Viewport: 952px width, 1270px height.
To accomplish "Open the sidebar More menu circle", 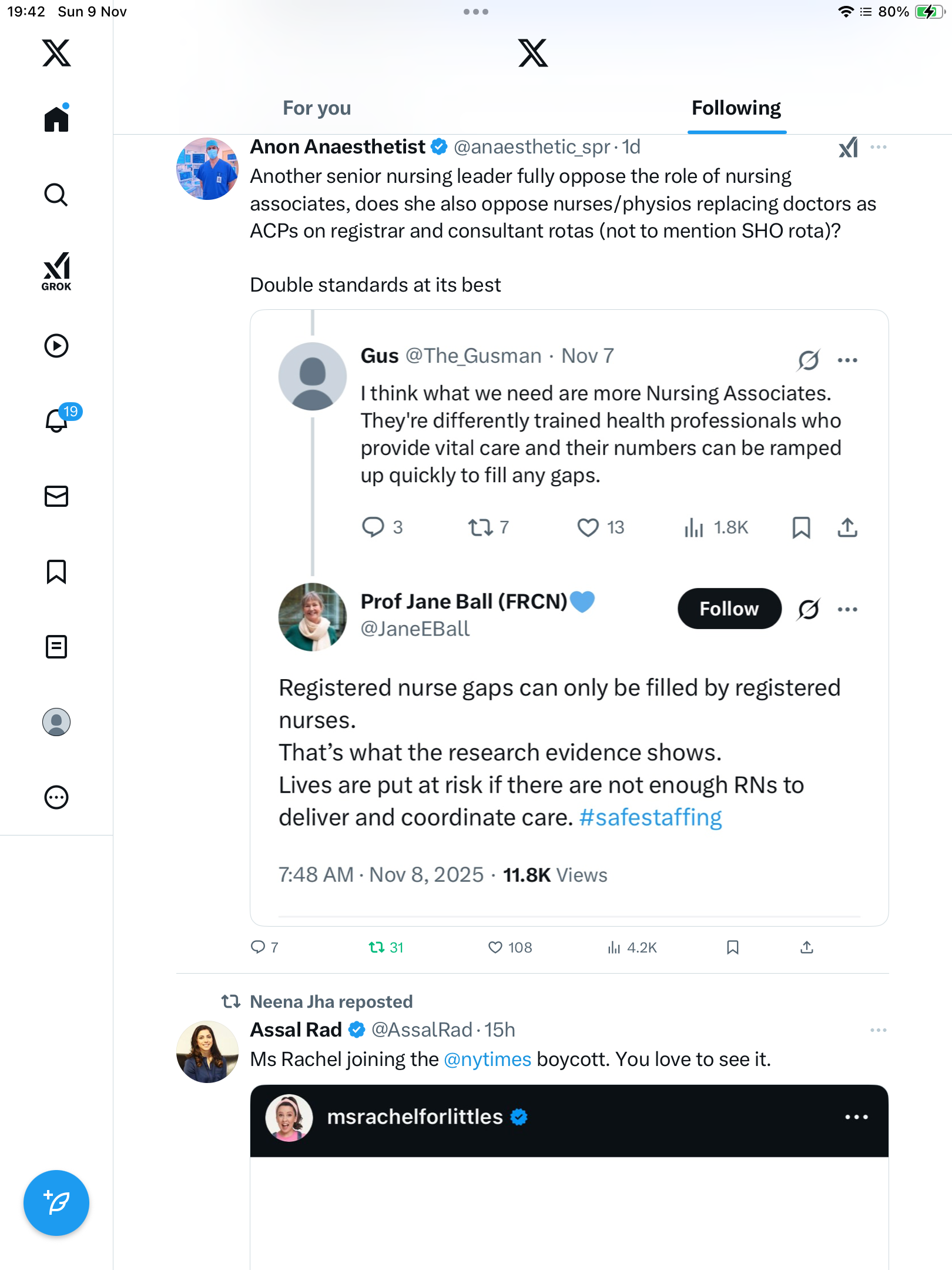I will point(56,797).
